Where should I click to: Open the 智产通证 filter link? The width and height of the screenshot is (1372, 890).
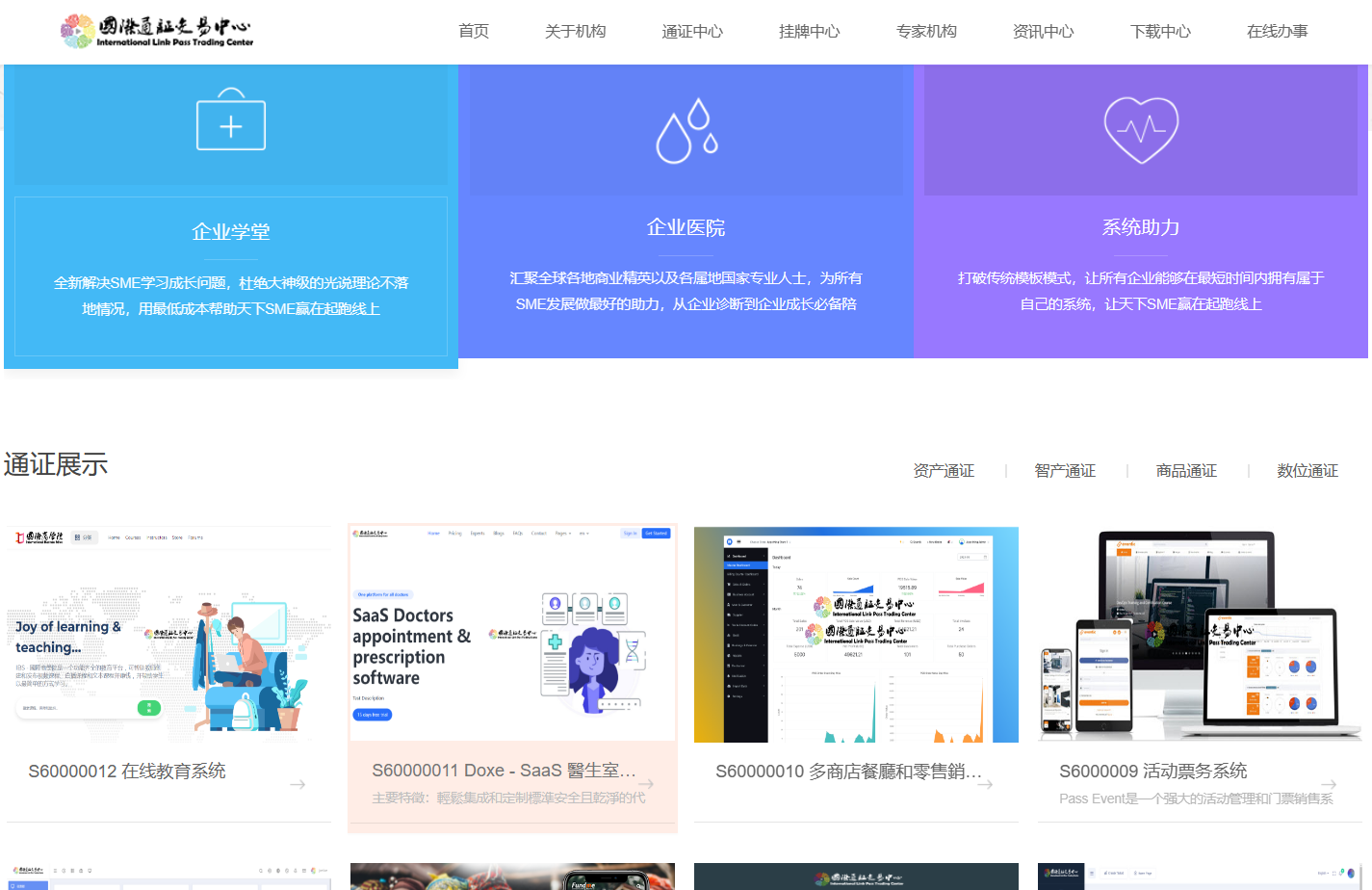coord(1065,471)
